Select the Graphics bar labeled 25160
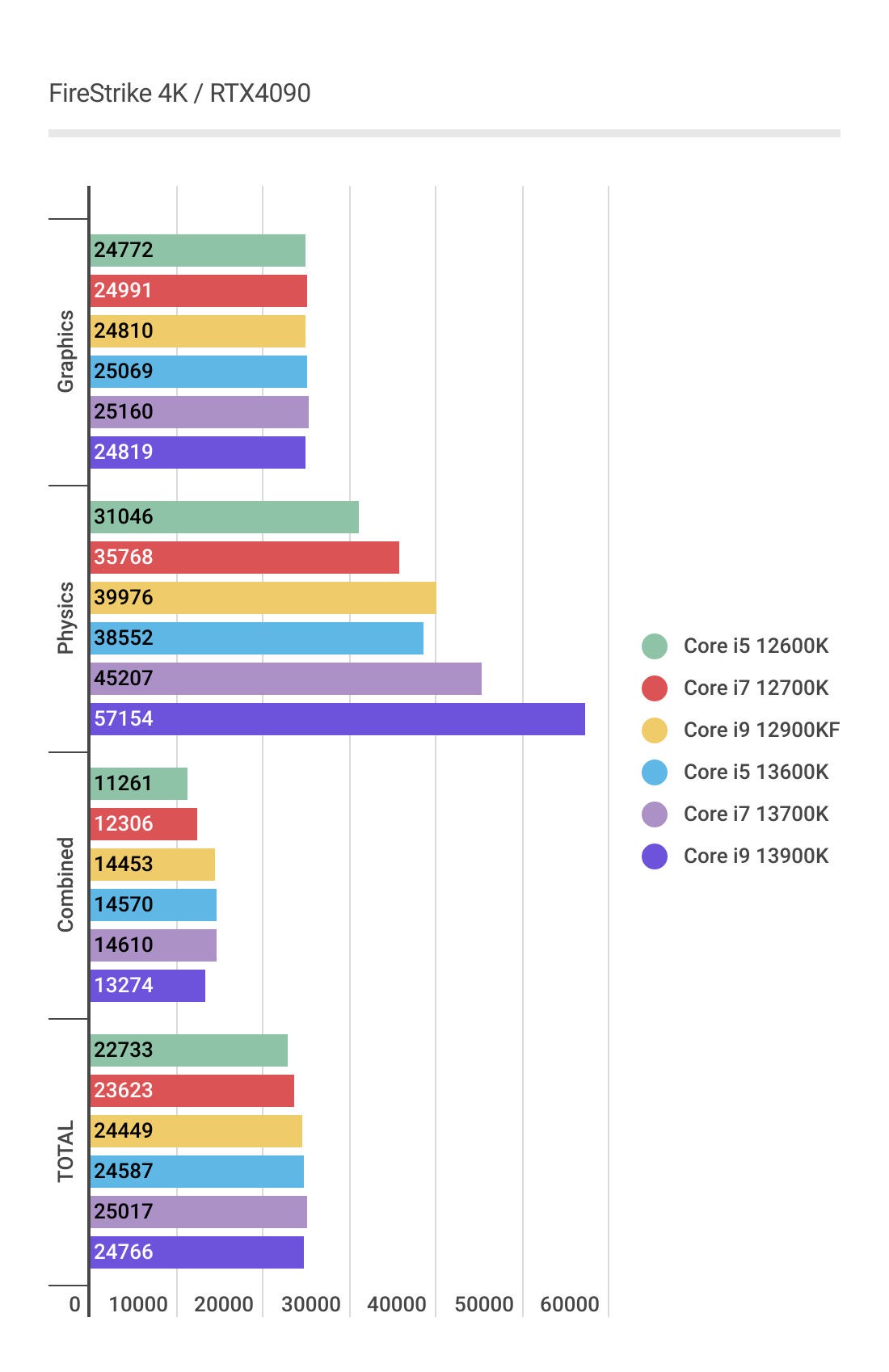Viewport: 889px width, 1372px height. (x=199, y=412)
